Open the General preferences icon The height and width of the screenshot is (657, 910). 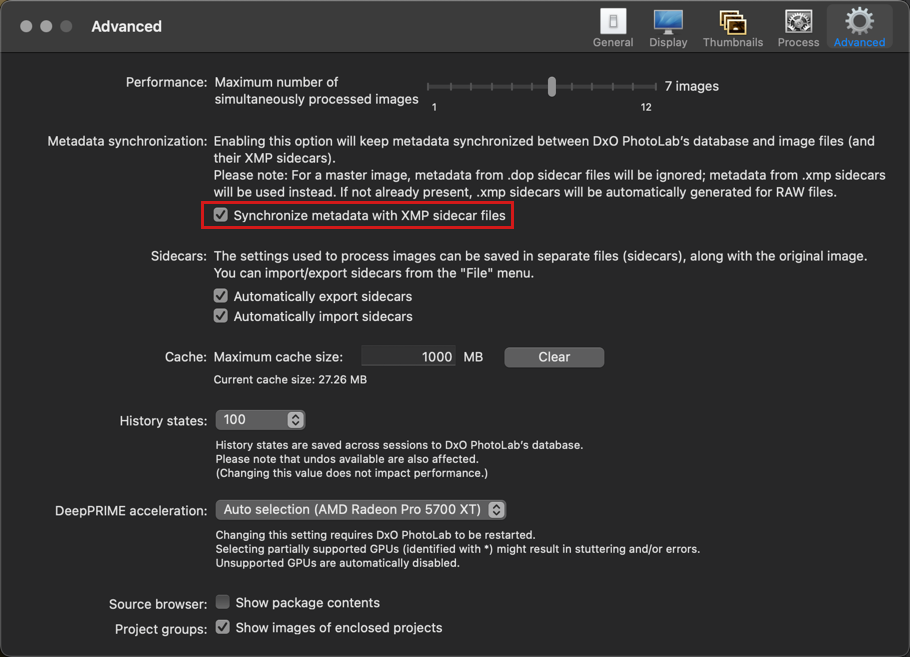[x=613, y=22]
